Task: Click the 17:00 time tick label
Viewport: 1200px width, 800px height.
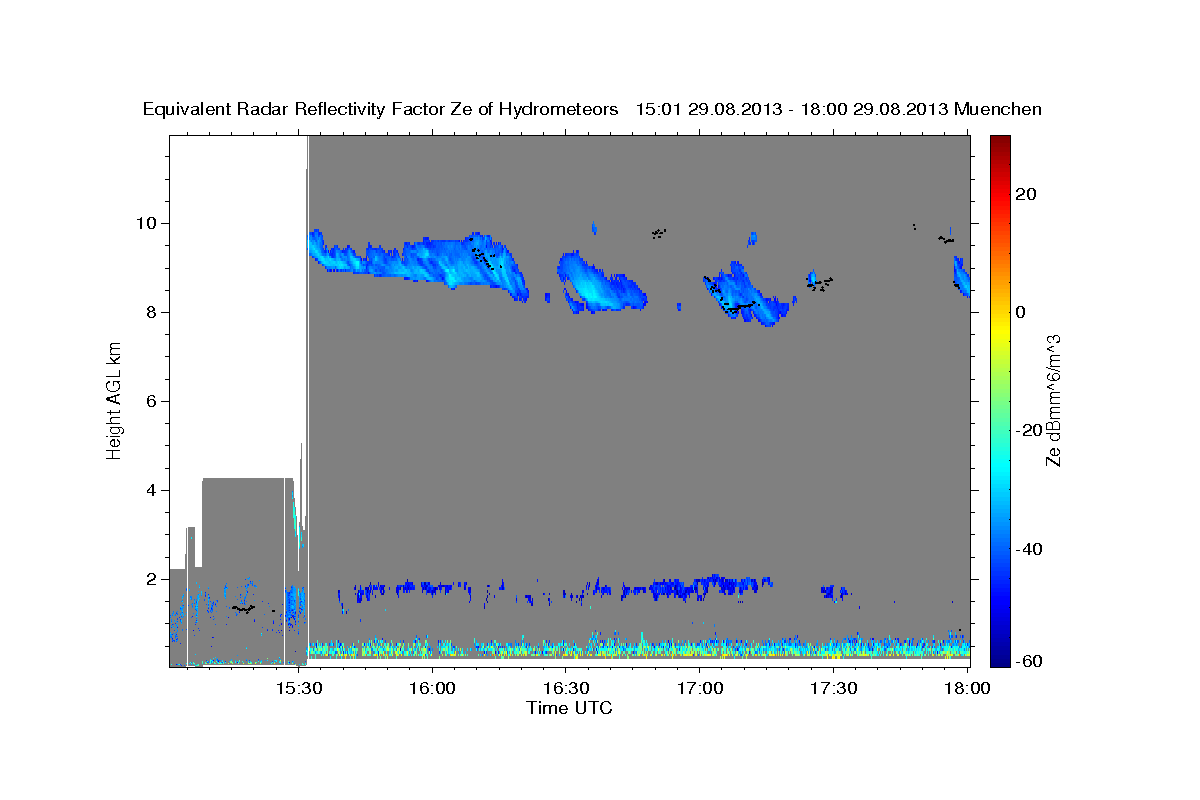Action: pos(700,688)
